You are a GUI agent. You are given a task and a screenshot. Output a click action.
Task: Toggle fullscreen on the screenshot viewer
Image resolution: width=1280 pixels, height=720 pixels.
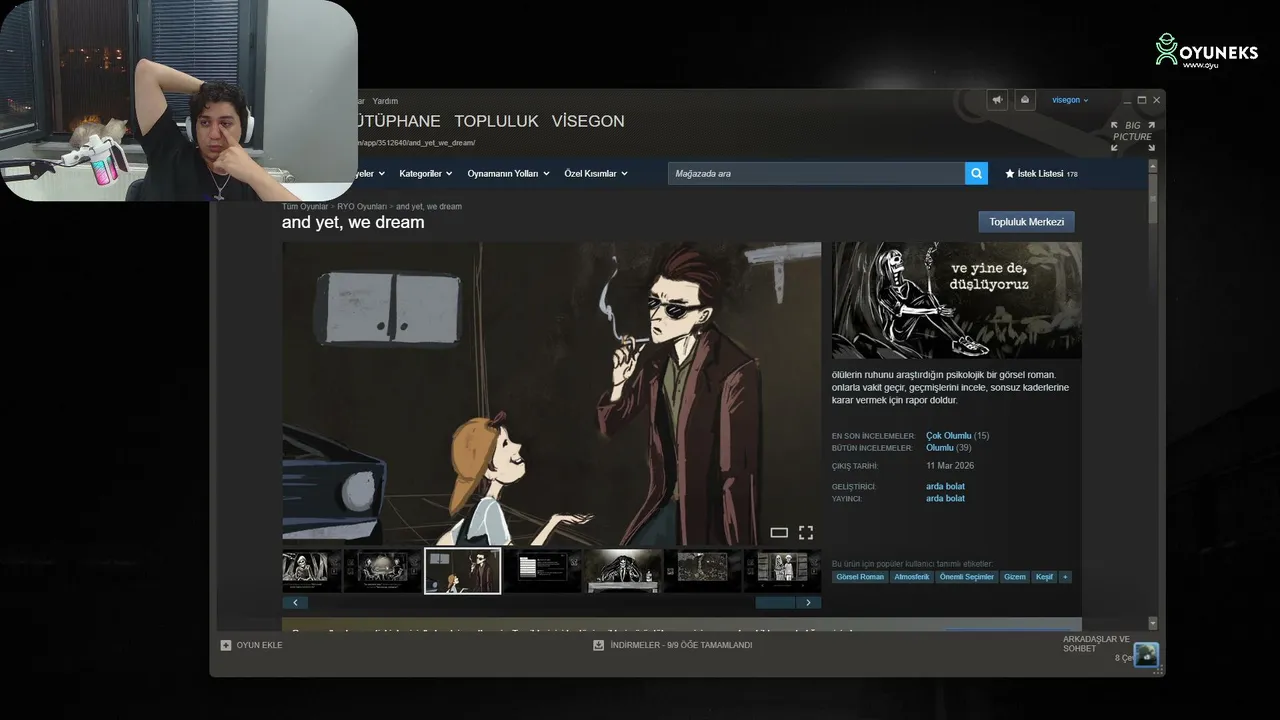pos(806,532)
